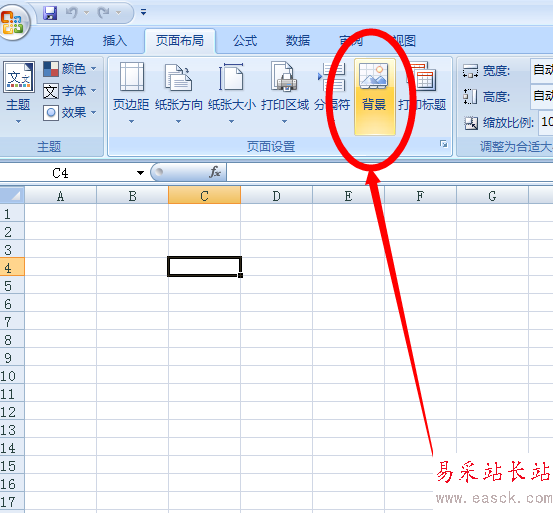Click the 宽度 width icon

tap(470, 71)
